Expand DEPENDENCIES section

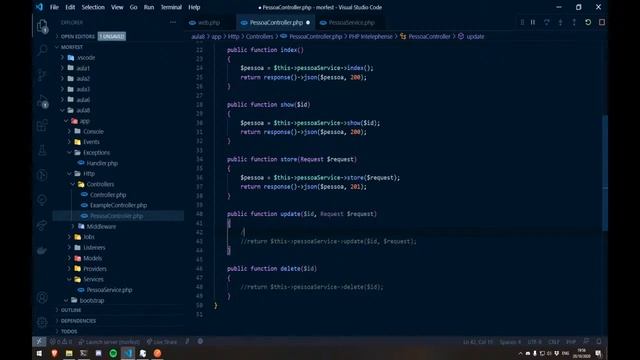click(78, 321)
